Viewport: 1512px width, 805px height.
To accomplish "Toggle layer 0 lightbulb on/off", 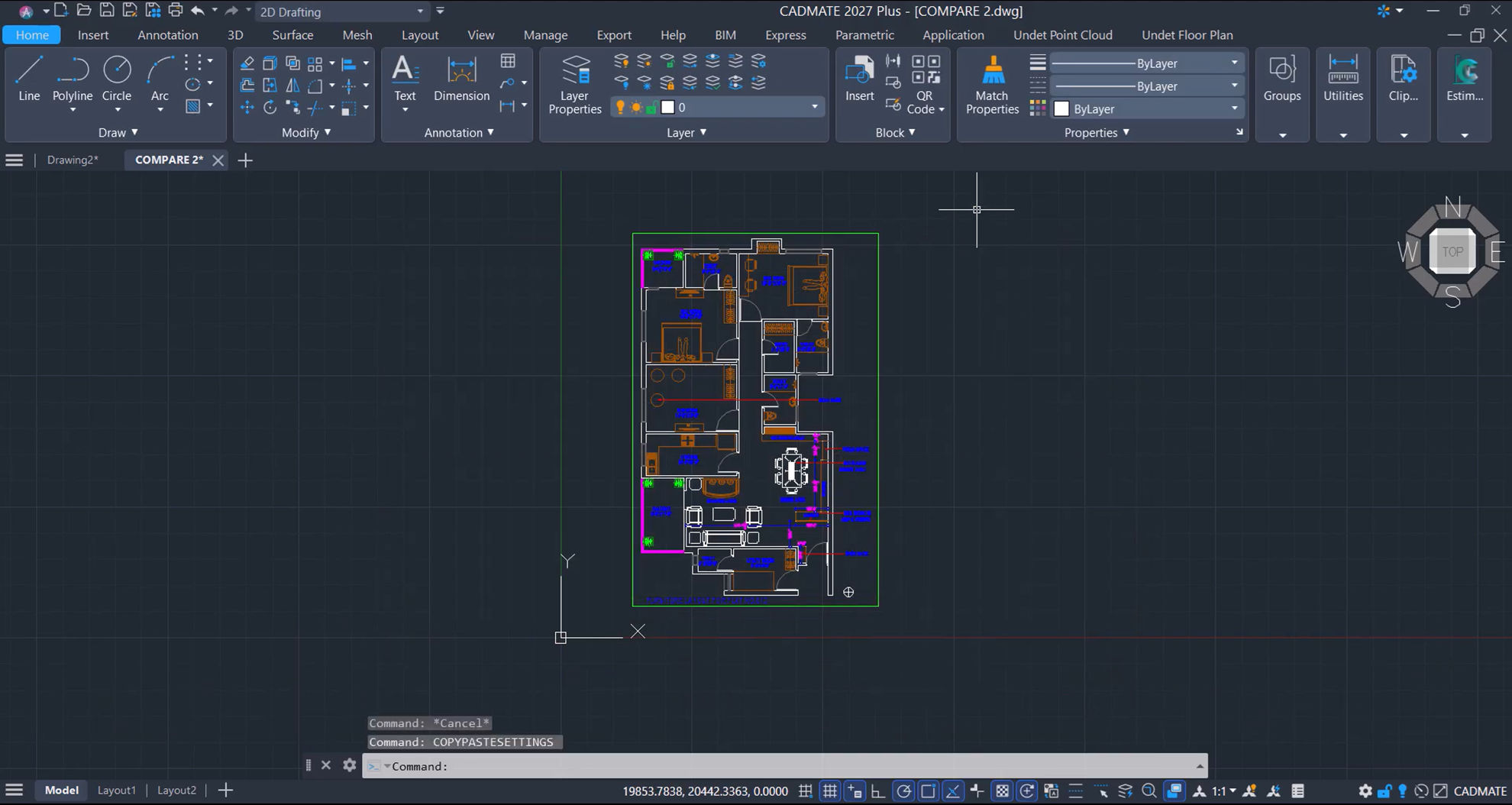I will 621,108.
